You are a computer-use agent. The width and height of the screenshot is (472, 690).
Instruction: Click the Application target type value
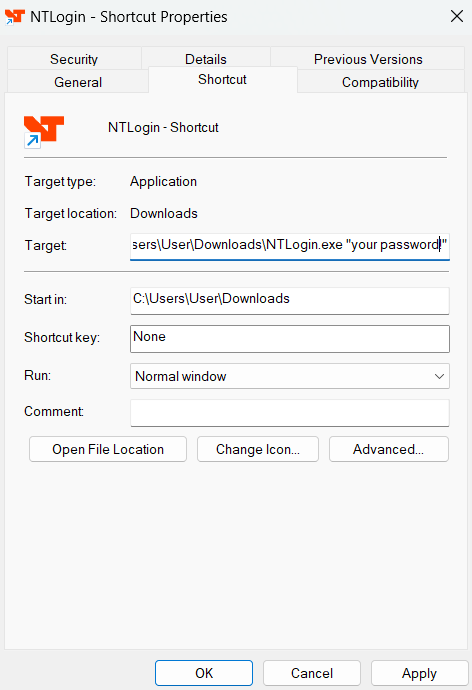(x=163, y=182)
